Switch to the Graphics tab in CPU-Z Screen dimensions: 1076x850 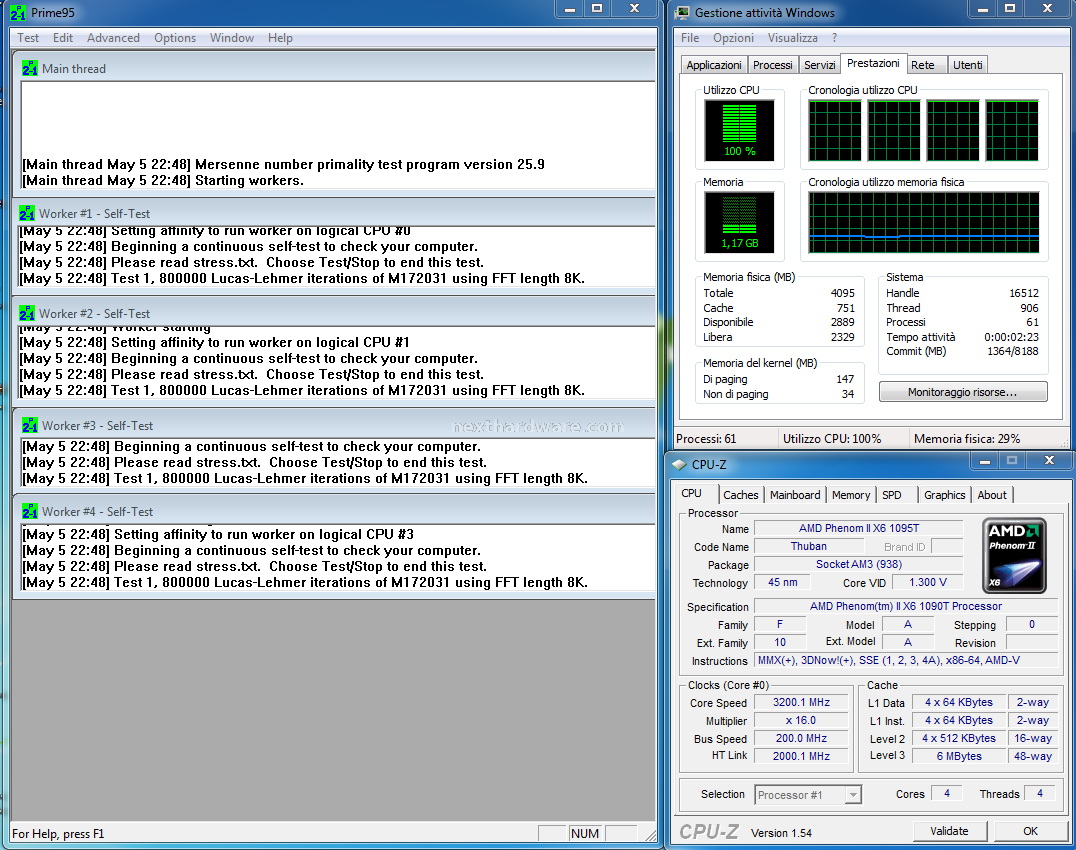click(944, 495)
